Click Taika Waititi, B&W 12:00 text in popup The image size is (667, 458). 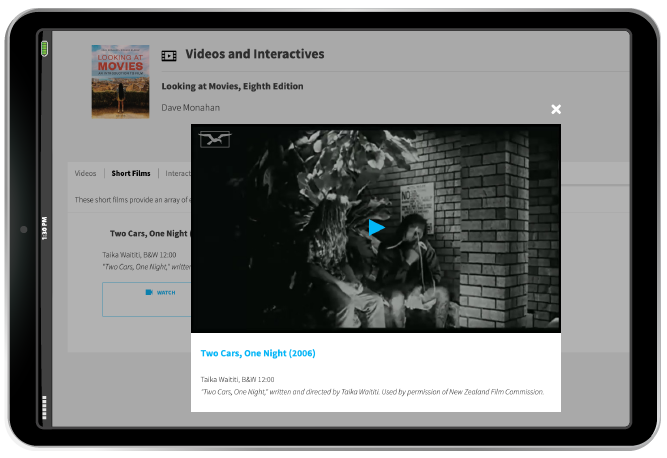pos(237,379)
